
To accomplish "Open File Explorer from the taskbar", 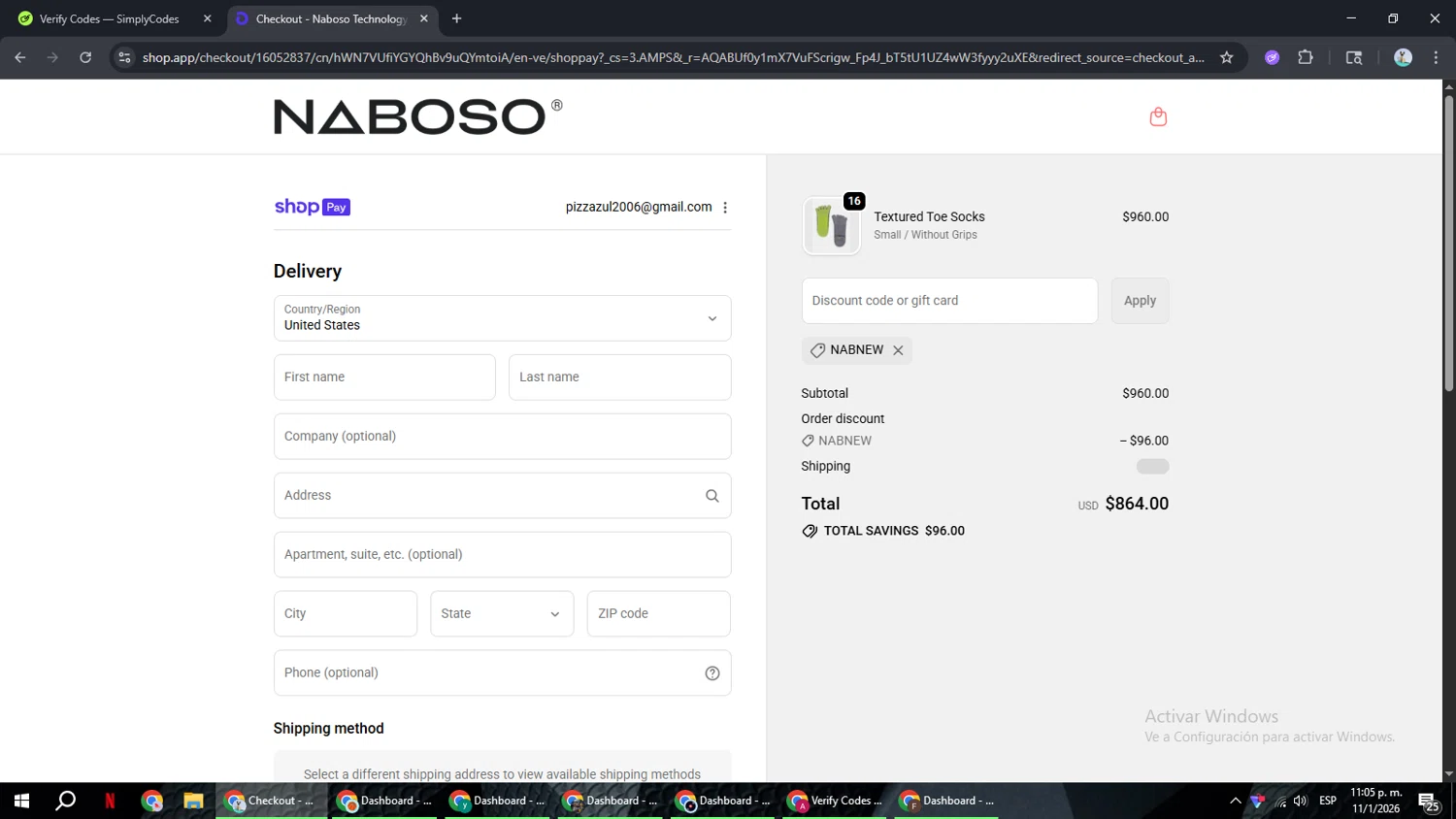I will point(193,801).
